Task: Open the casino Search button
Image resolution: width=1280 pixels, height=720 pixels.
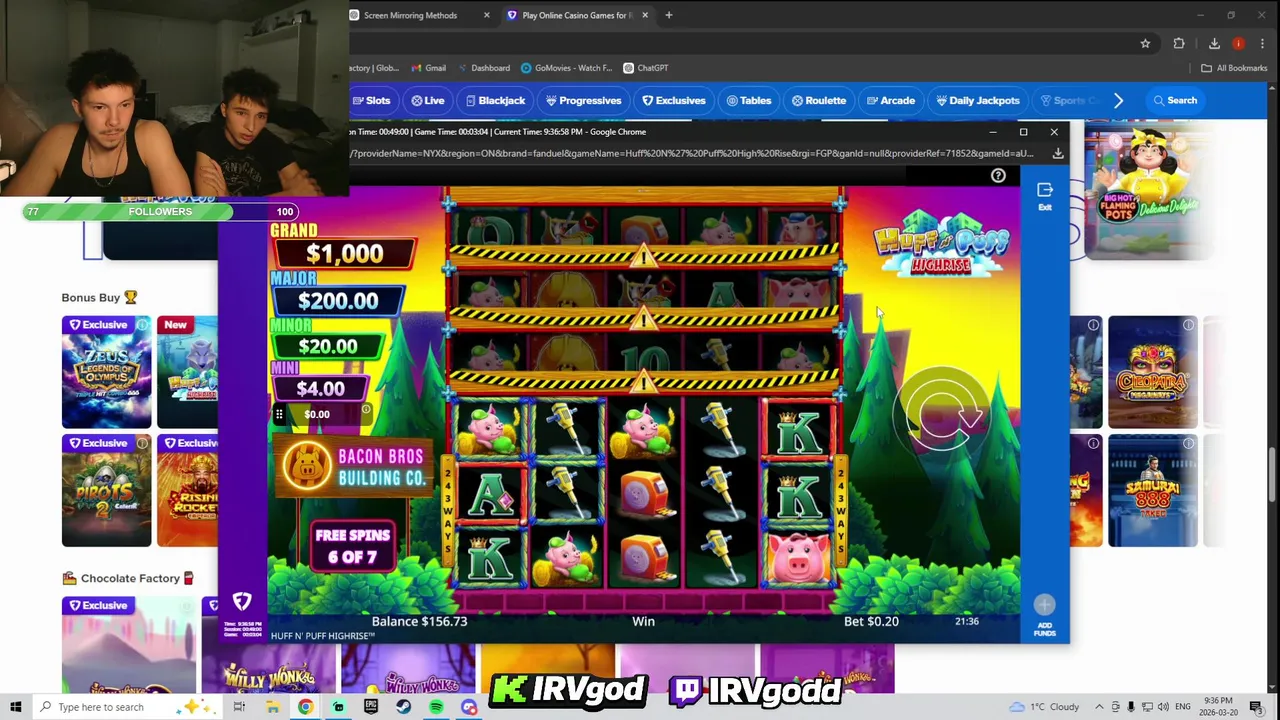Action: click(1175, 100)
